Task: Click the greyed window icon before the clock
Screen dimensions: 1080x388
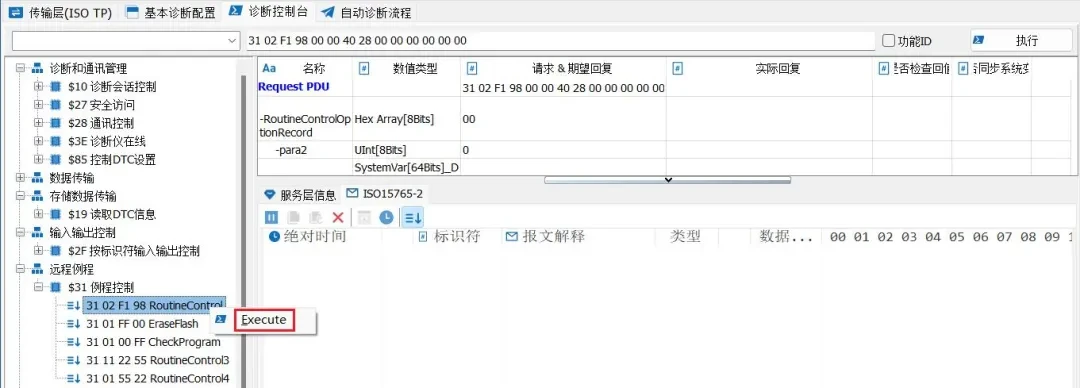Action: click(364, 218)
